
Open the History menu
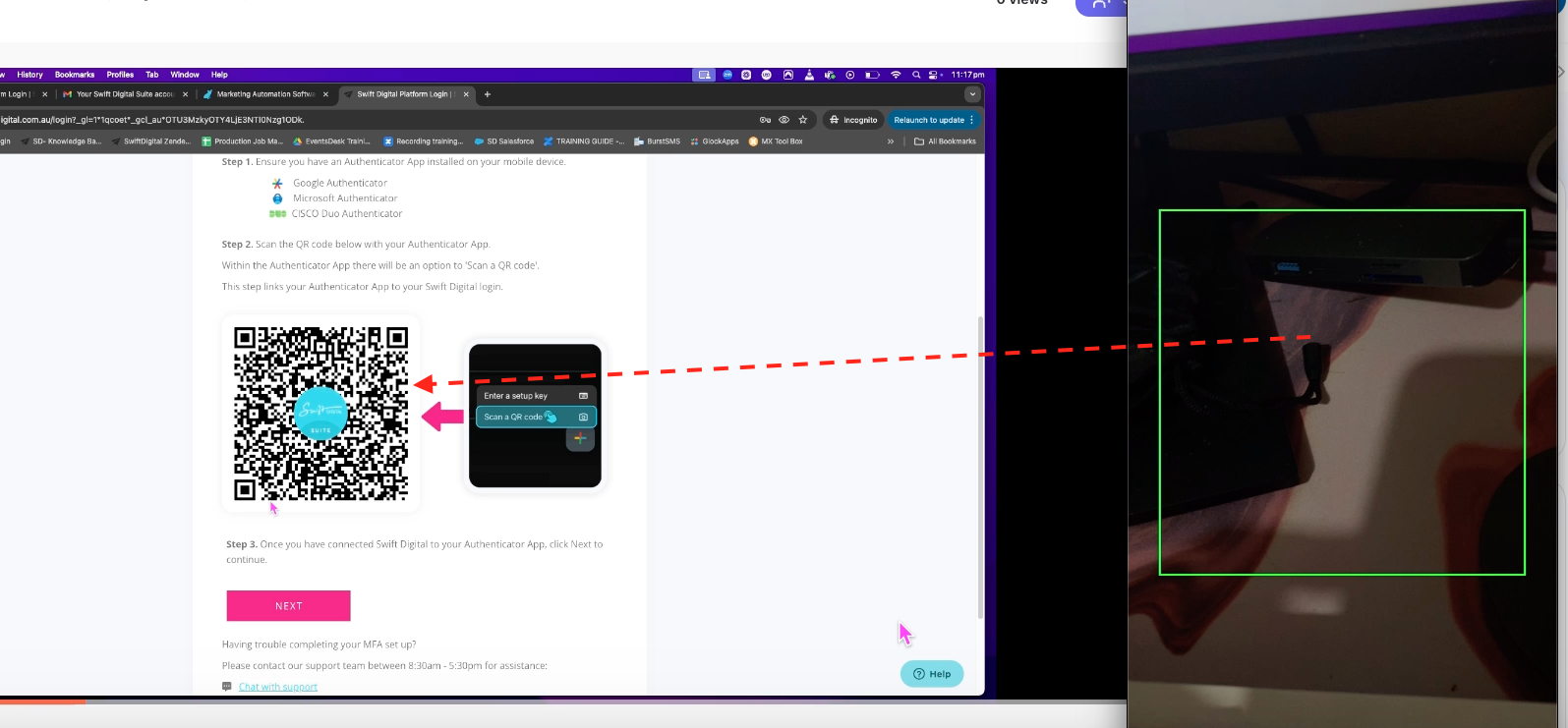[29, 75]
